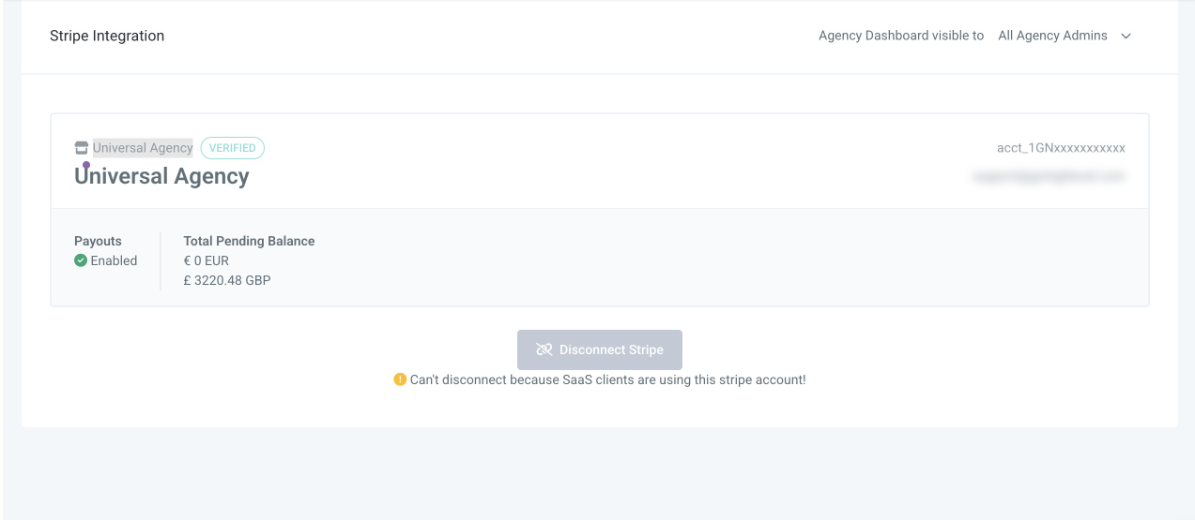Click the broken link icon in Disconnect Stripe
Image resolution: width=1195 pixels, height=520 pixels.
pyautogui.click(x=544, y=350)
